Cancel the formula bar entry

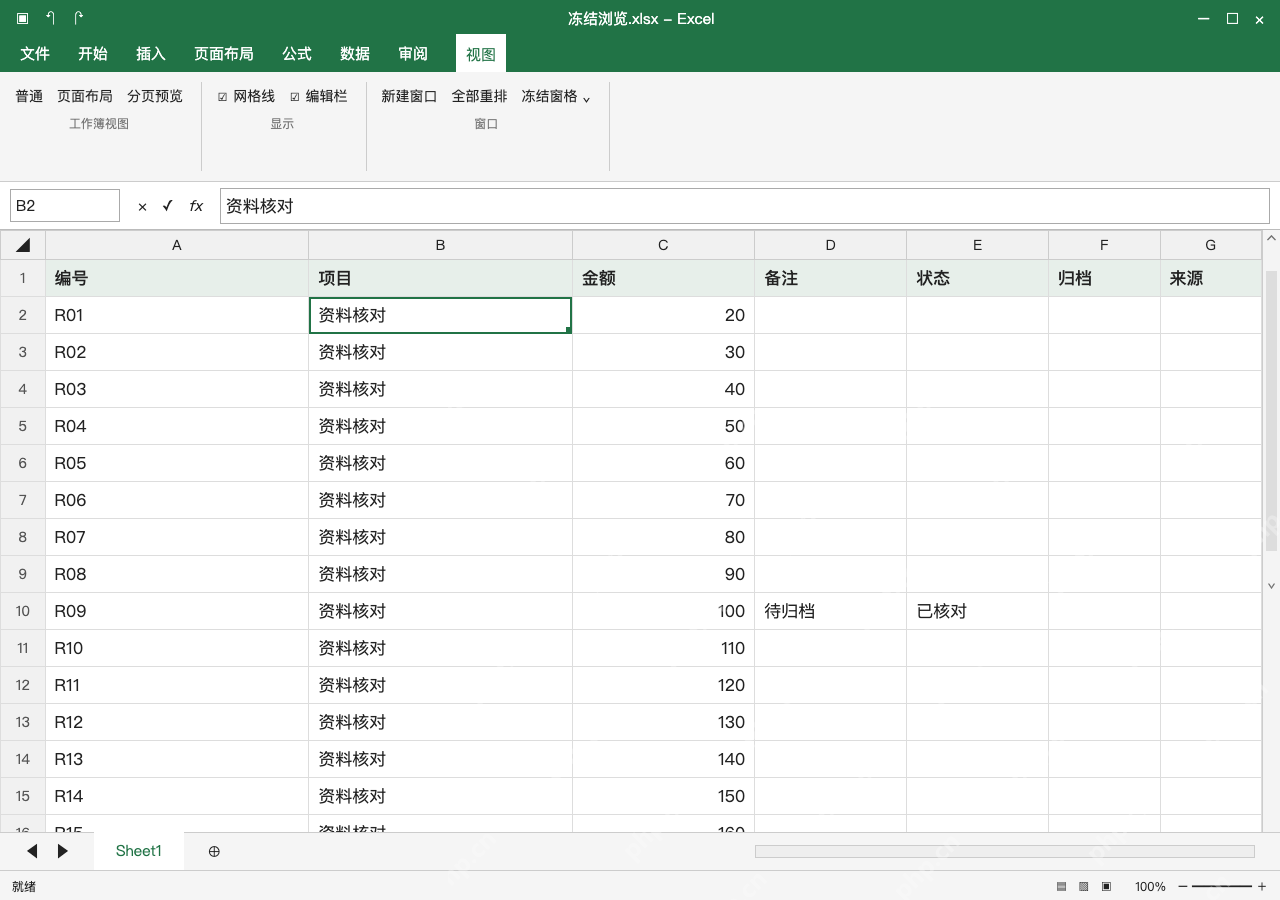[x=142, y=206]
